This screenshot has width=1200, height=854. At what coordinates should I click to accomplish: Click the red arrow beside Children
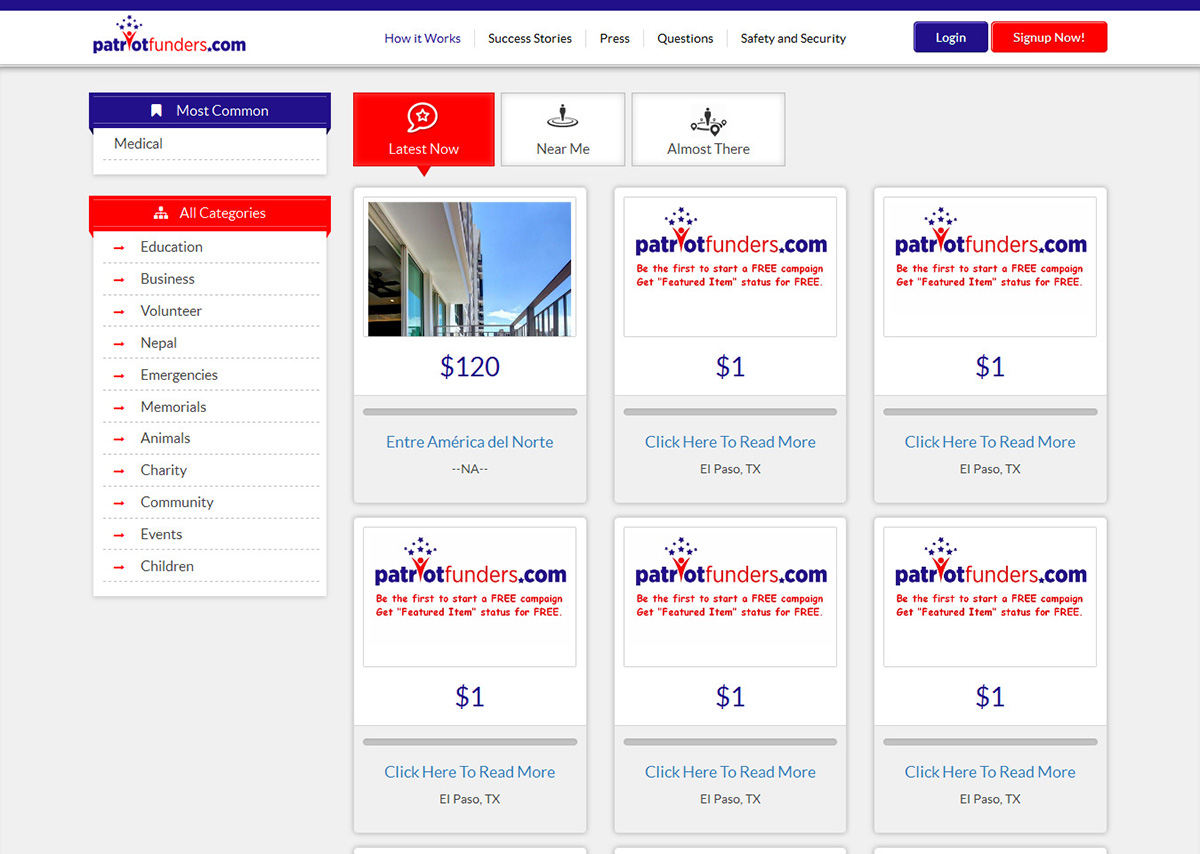119,567
